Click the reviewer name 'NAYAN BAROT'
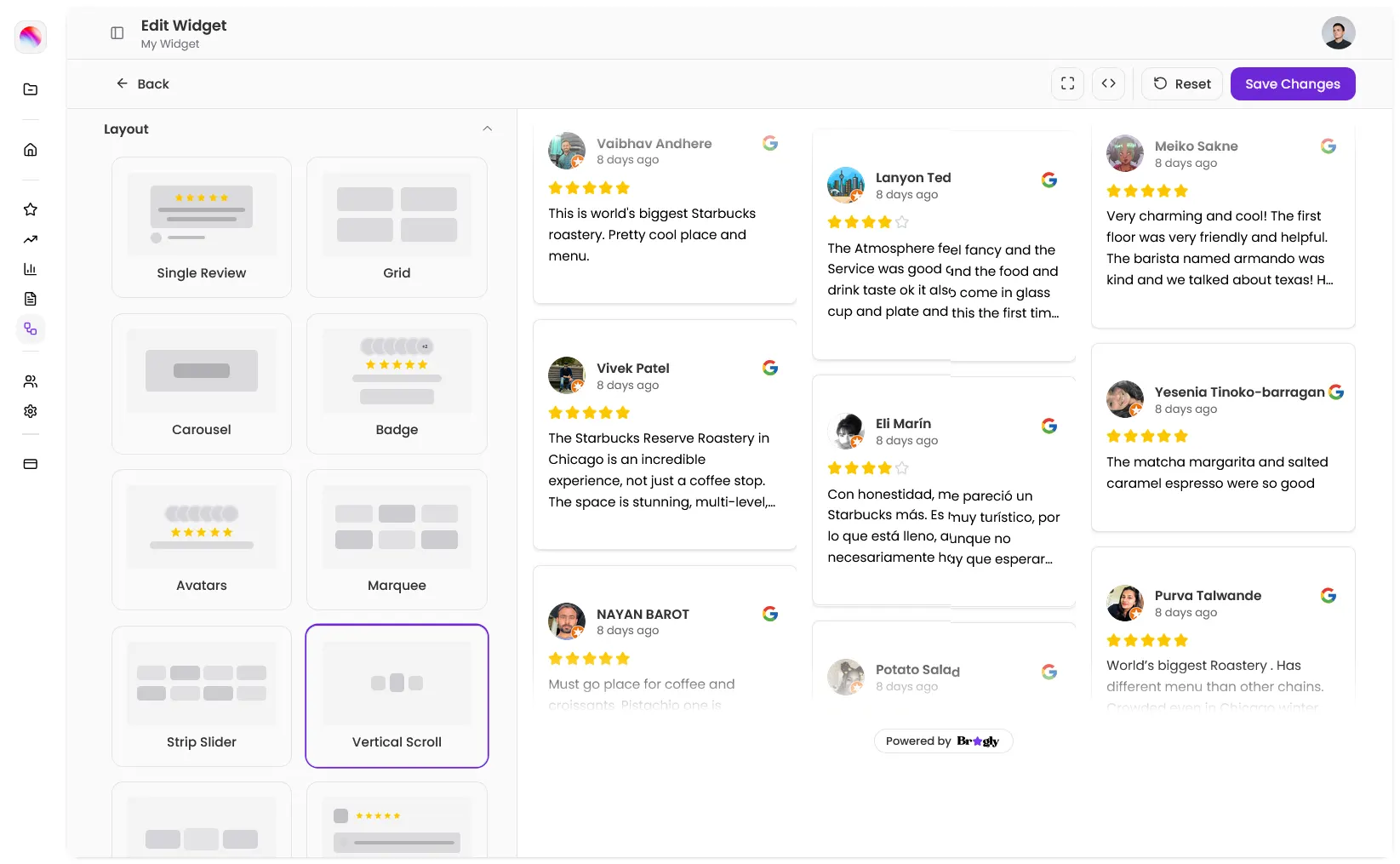 (x=643, y=614)
